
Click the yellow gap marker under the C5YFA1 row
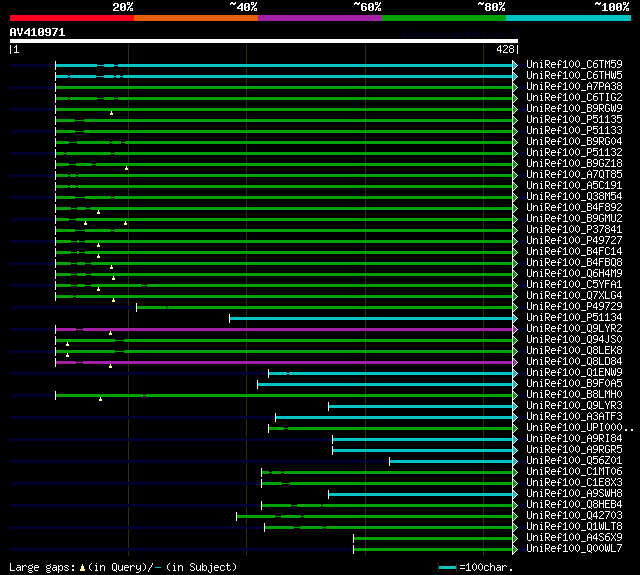(98, 289)
